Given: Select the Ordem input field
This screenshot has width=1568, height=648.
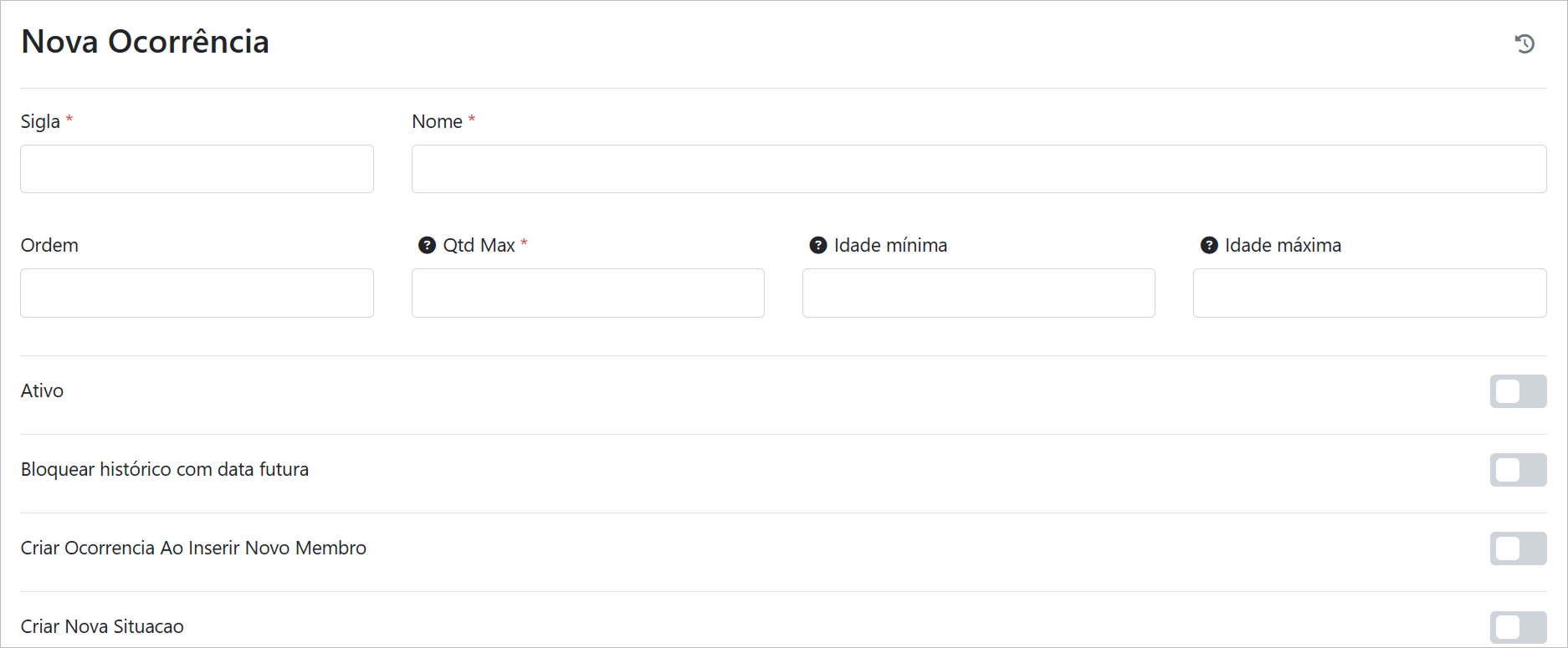Looking at the screenshot, I should [x=197, y=293].
